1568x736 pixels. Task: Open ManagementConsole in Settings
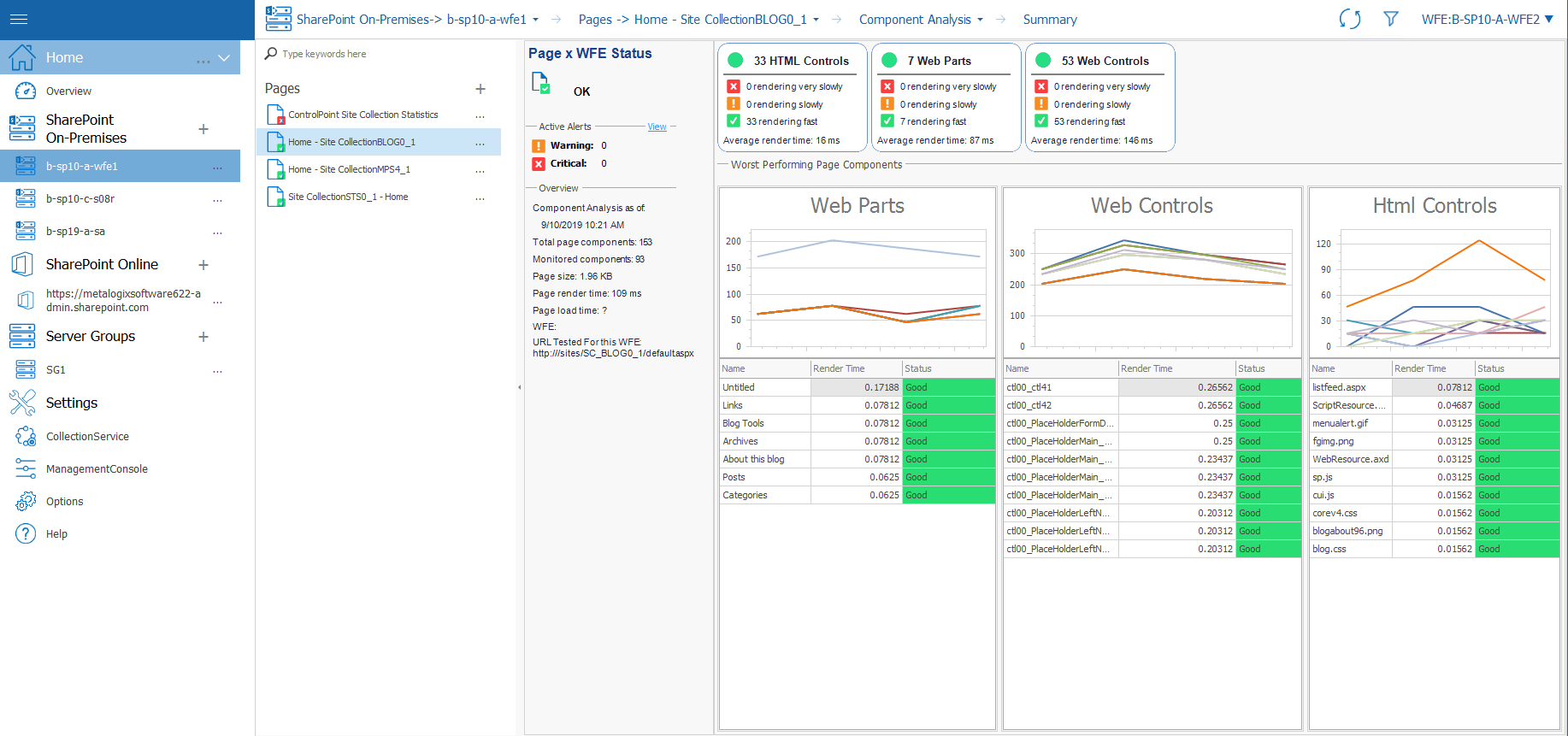coord(97,469)
